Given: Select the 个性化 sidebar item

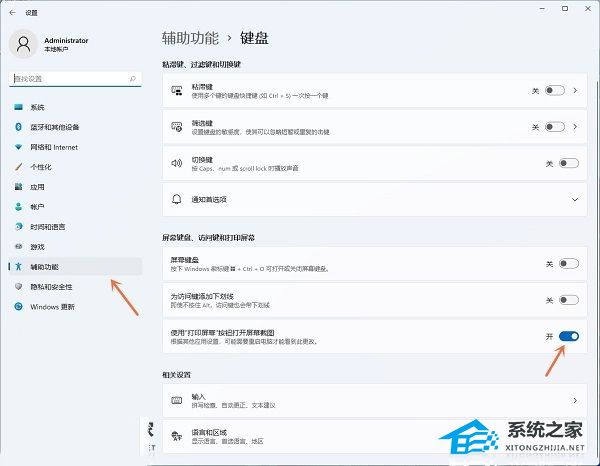Looking at the screenshot, I should click(x=40, y=167).
